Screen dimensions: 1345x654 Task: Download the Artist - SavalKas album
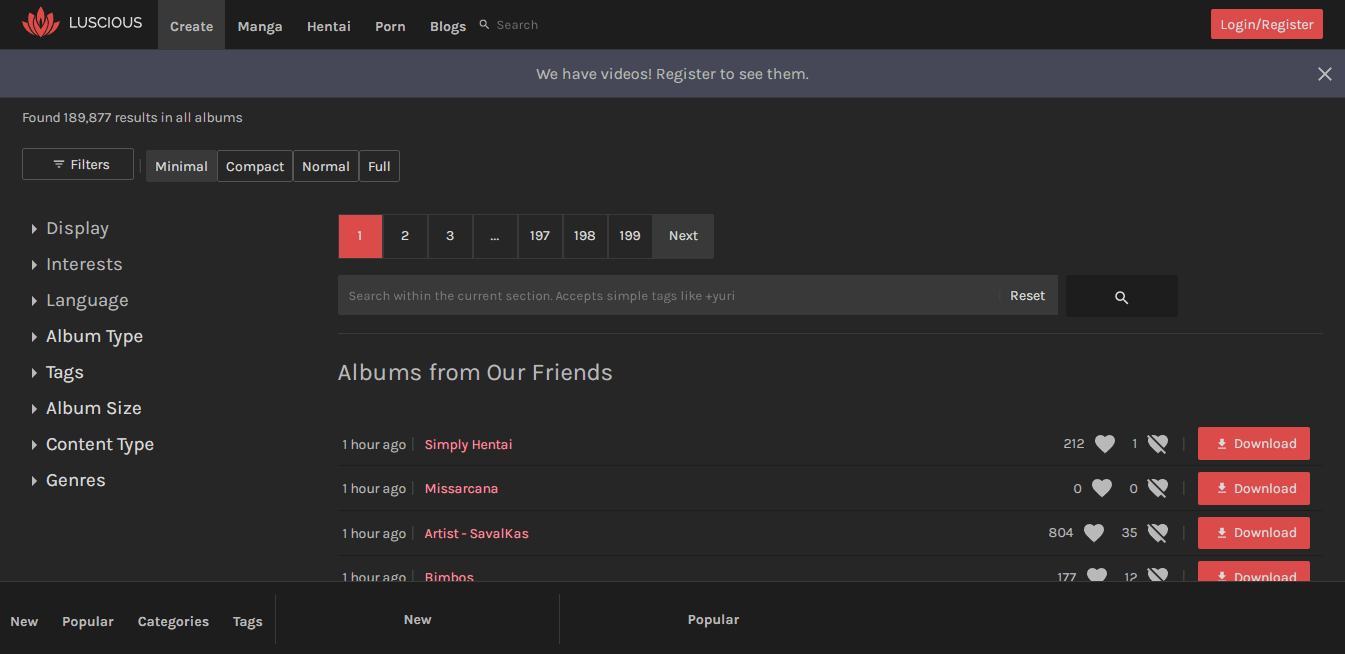(x=1254, y=533)
